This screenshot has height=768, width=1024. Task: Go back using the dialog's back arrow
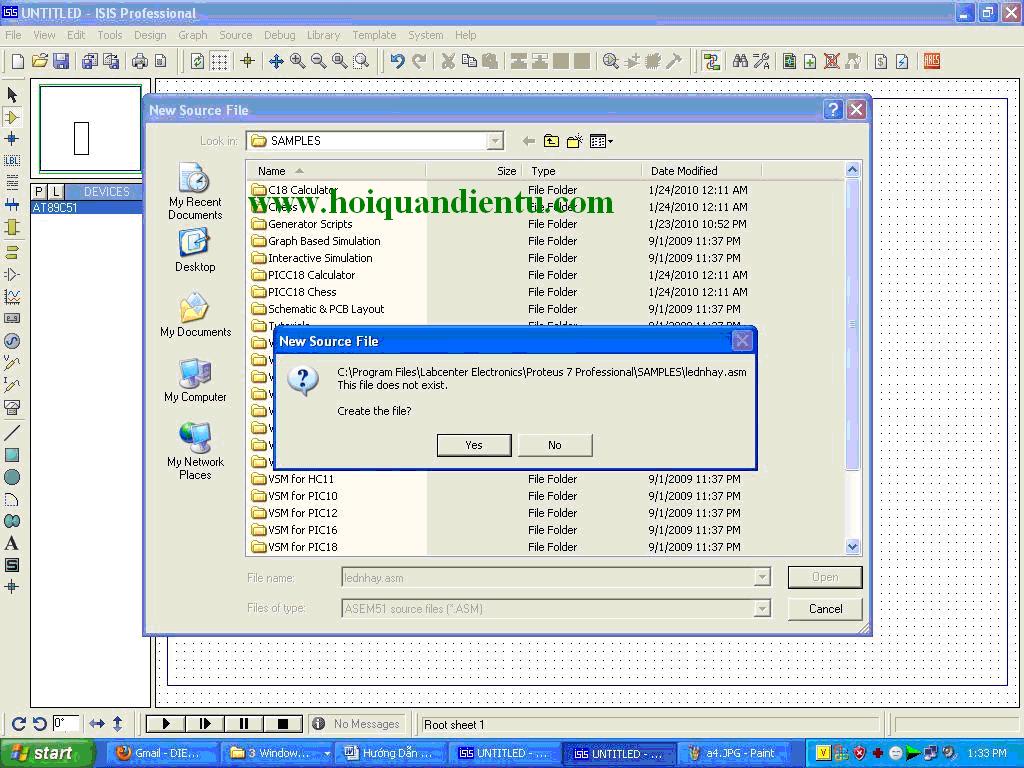[528, 141]
